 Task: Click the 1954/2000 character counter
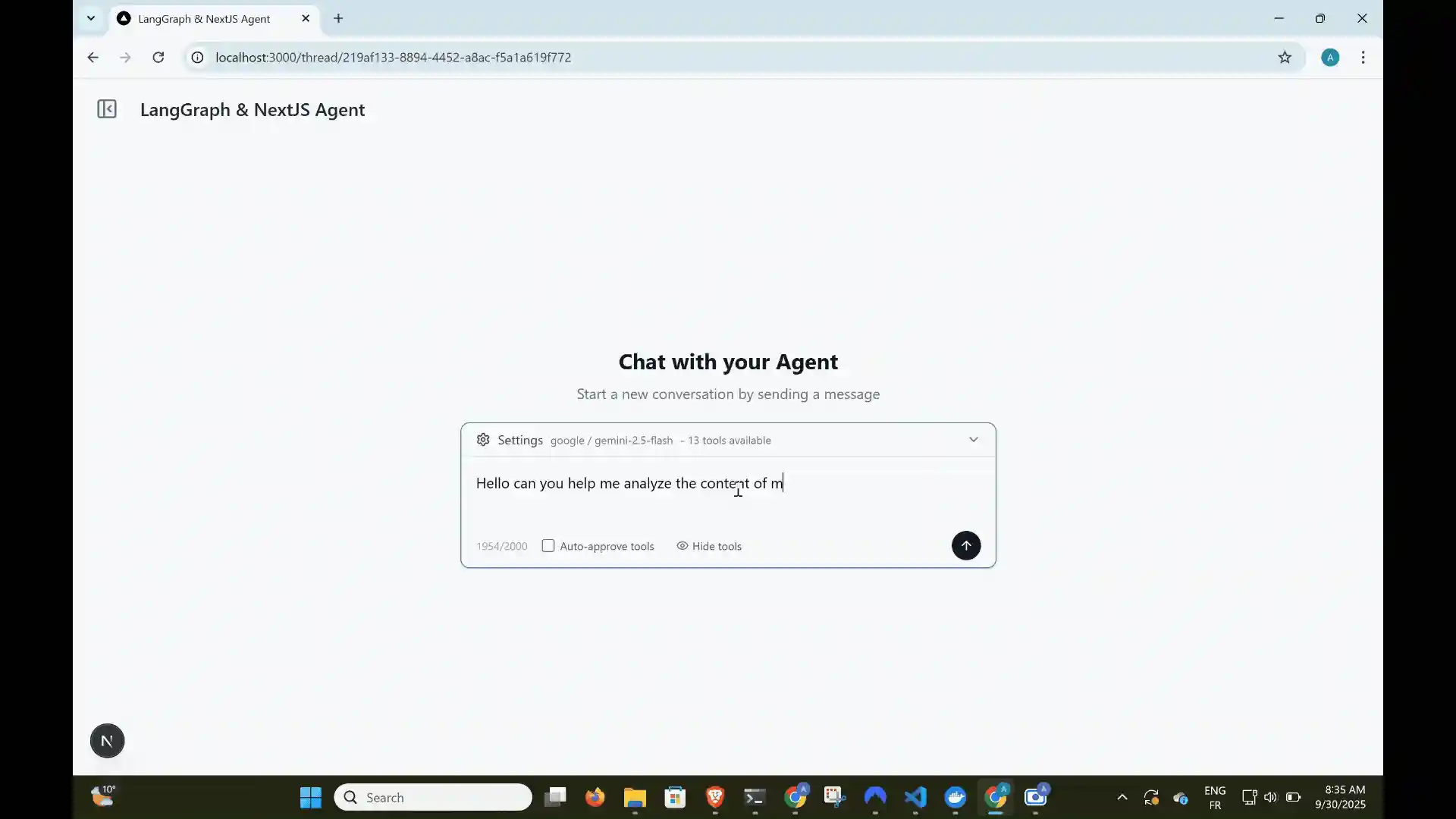501,545
